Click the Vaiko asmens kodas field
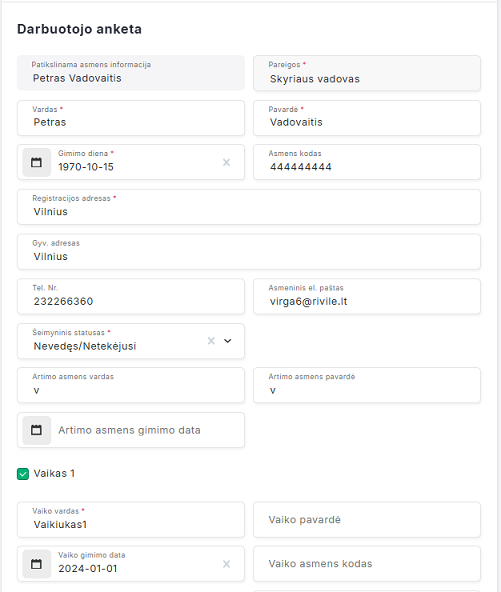 (367, 564)
